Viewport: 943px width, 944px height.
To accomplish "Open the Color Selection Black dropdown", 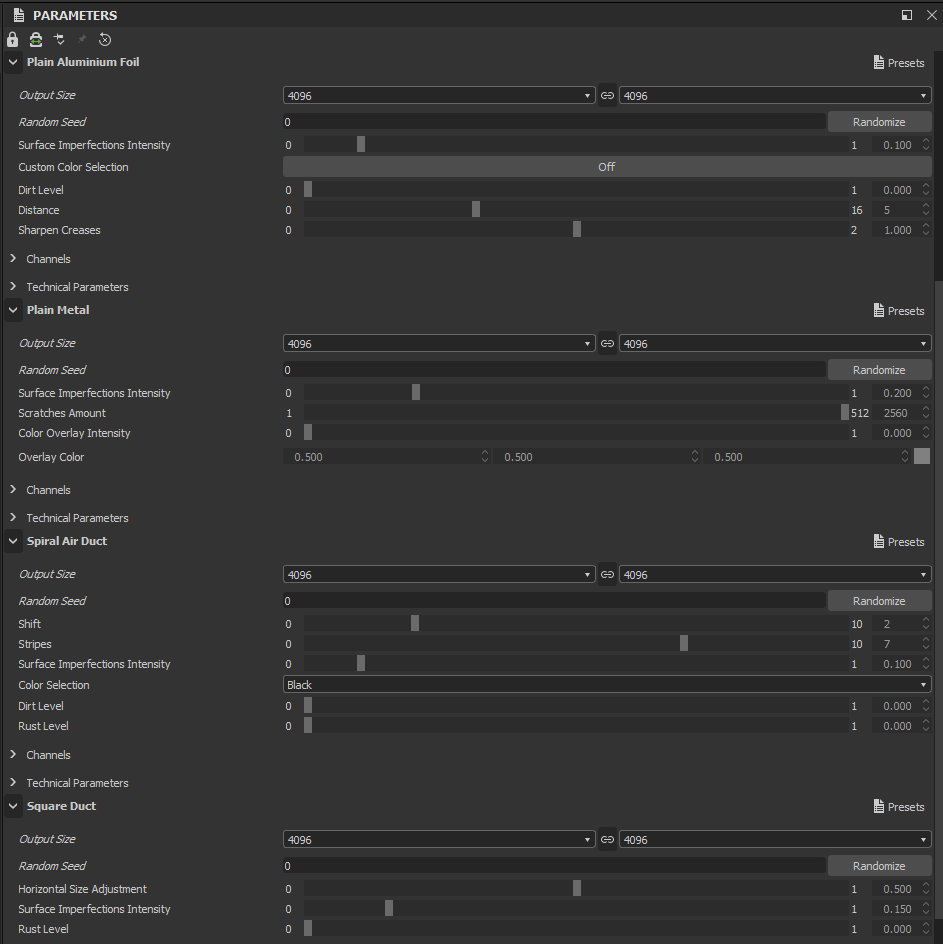I will pos(607,685).
